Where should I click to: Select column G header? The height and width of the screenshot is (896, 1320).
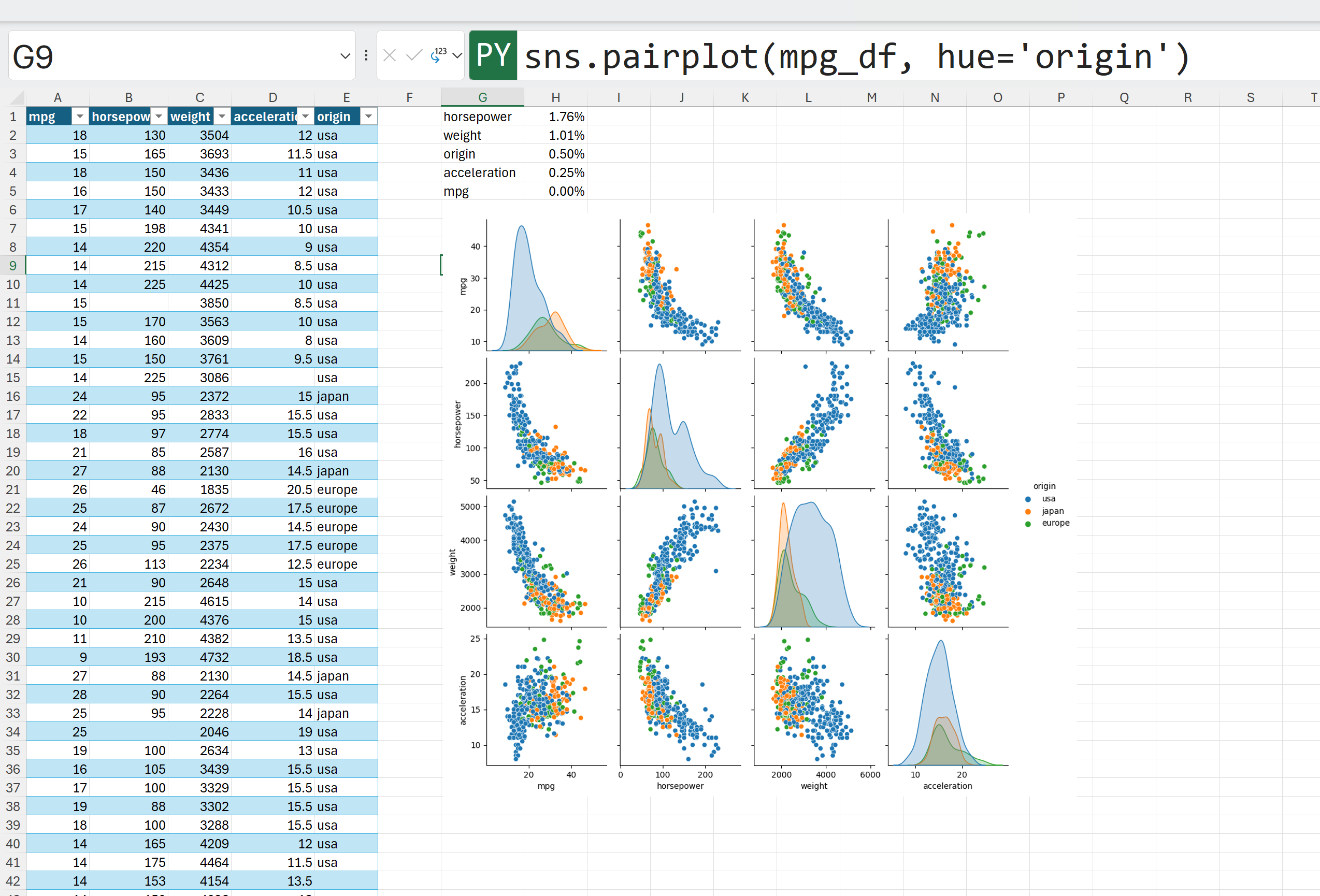[x=482, y=98]
